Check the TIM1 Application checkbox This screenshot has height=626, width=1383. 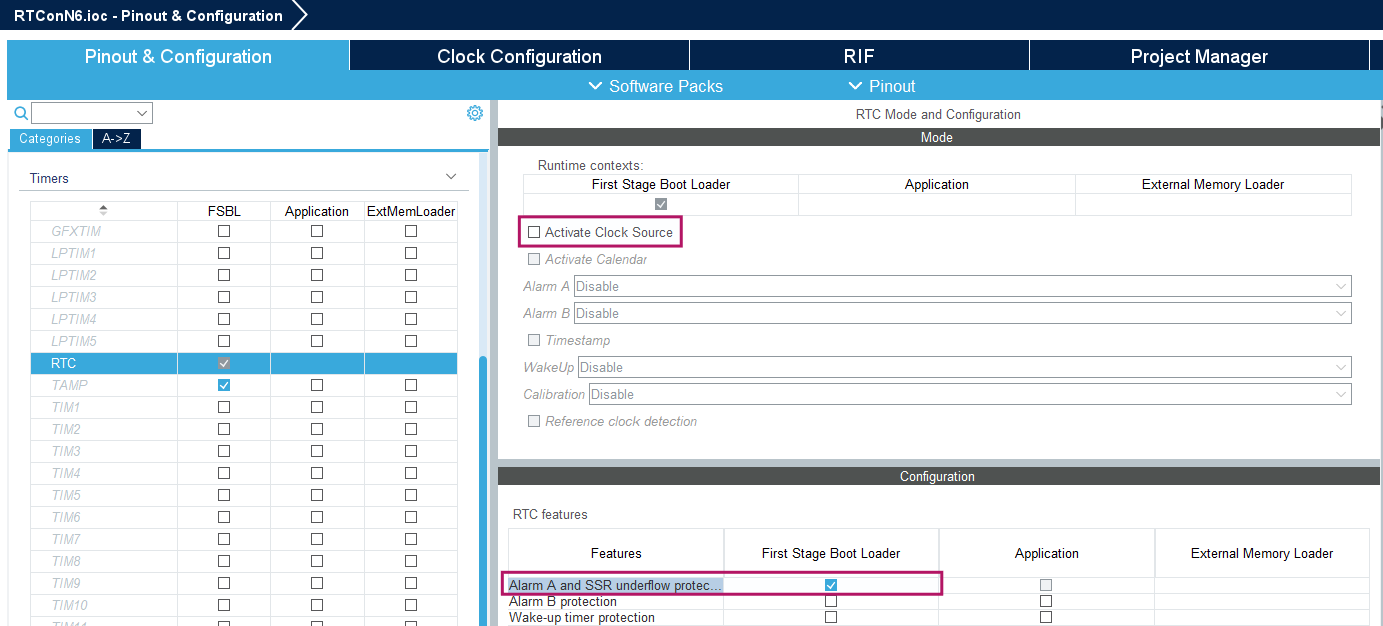point(317,406)
